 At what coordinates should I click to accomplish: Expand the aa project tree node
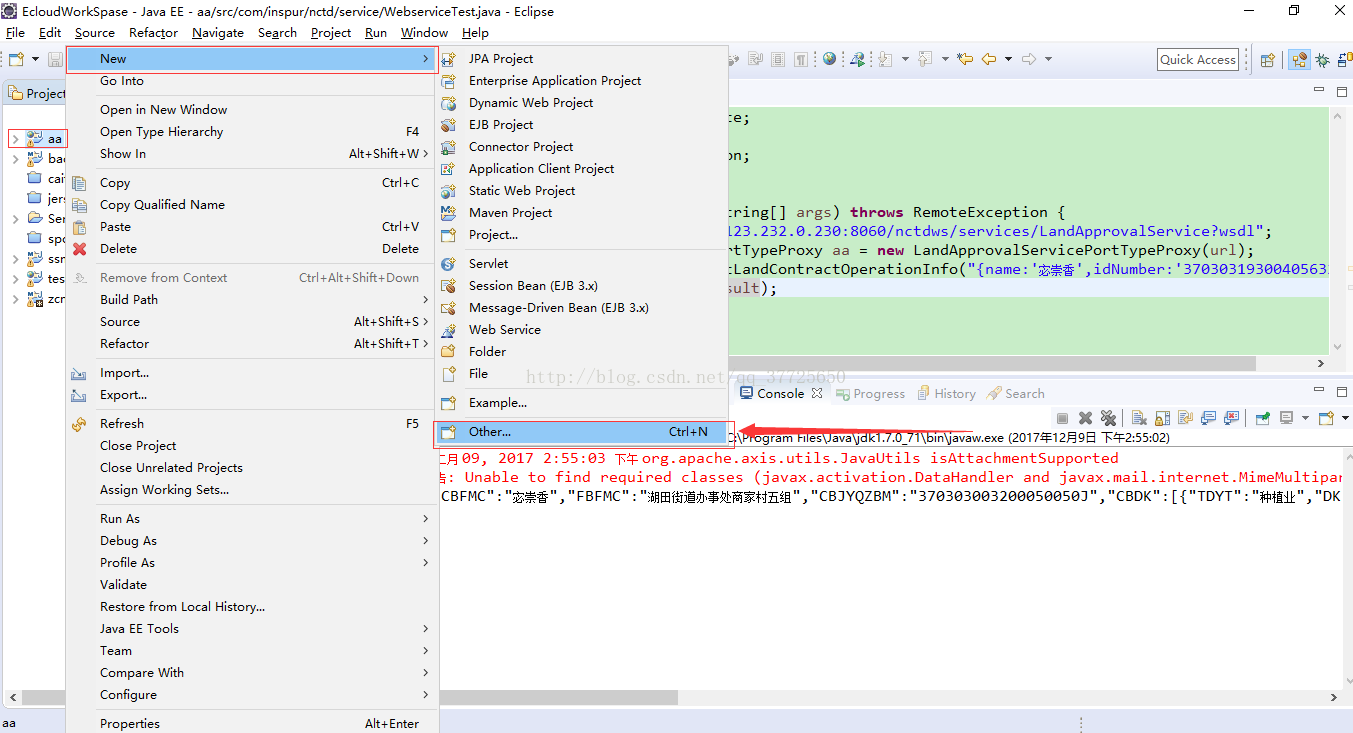pyautogui.click(x=15, y=139)
